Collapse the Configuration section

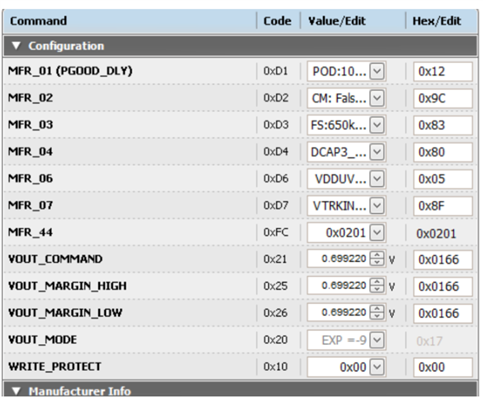(x=16, y=46)
